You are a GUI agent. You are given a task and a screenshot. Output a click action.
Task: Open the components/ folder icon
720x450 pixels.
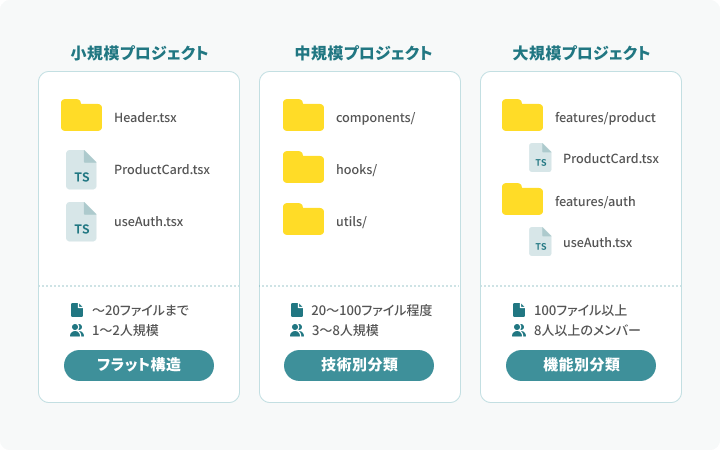tap(303, 115)
